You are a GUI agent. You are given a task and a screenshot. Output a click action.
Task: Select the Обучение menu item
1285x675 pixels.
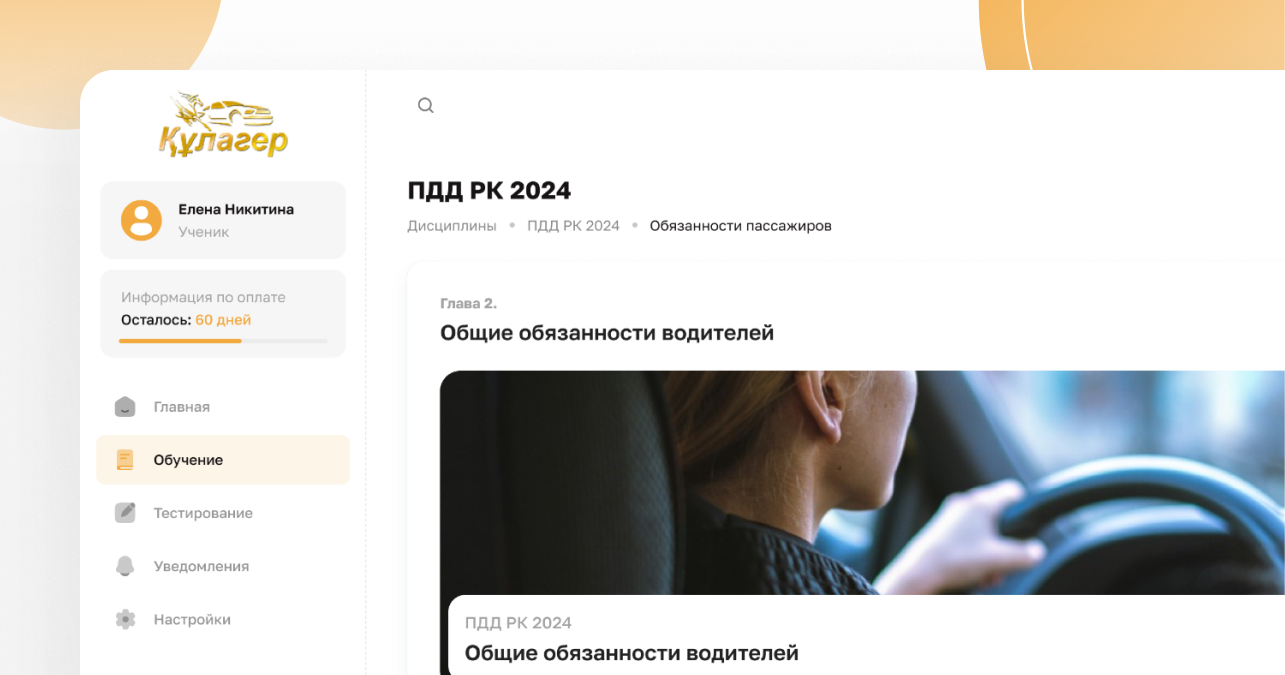[x=223, y=460]
